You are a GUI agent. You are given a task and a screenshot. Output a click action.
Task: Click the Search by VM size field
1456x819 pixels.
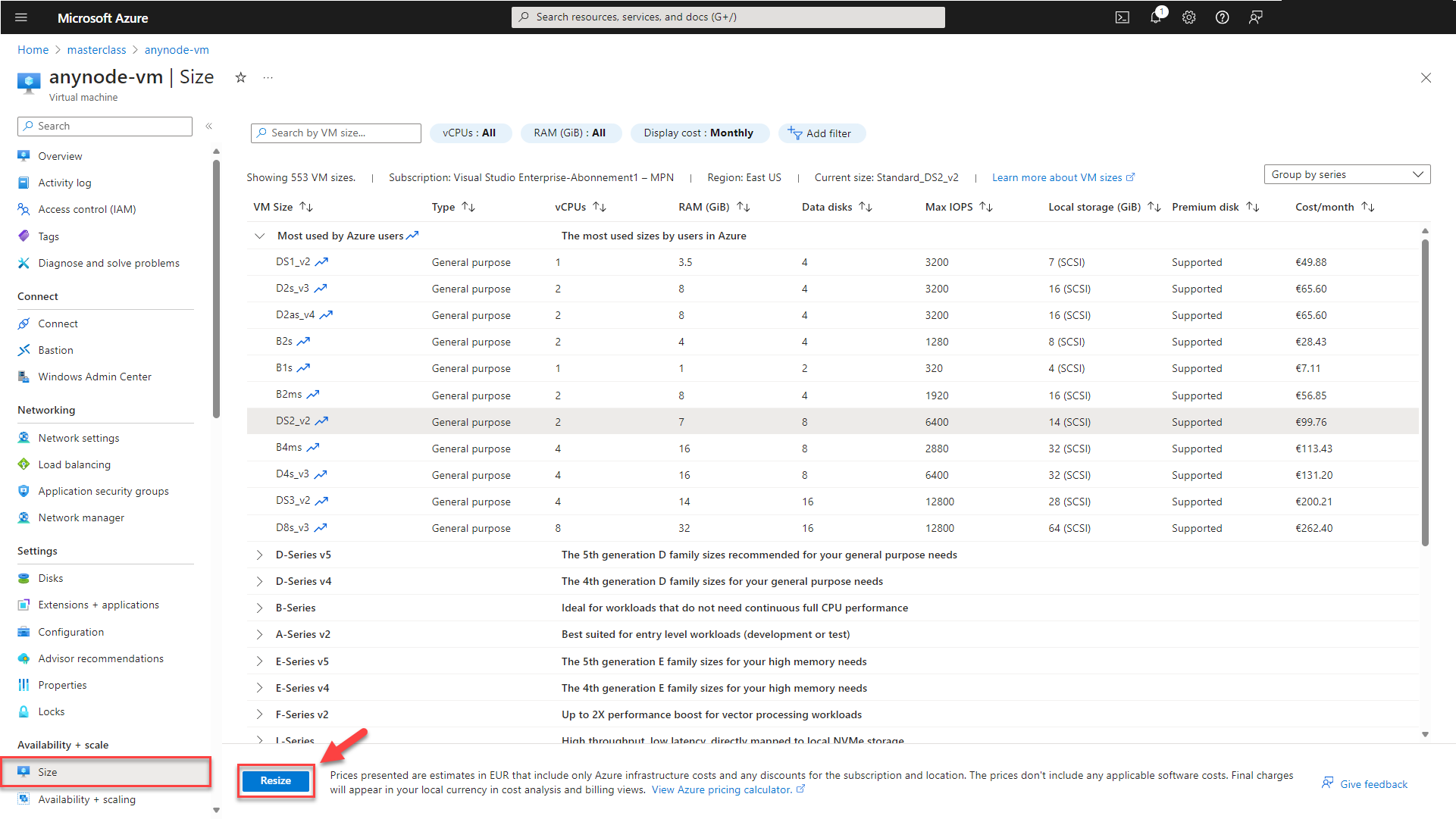click(336, 133)
